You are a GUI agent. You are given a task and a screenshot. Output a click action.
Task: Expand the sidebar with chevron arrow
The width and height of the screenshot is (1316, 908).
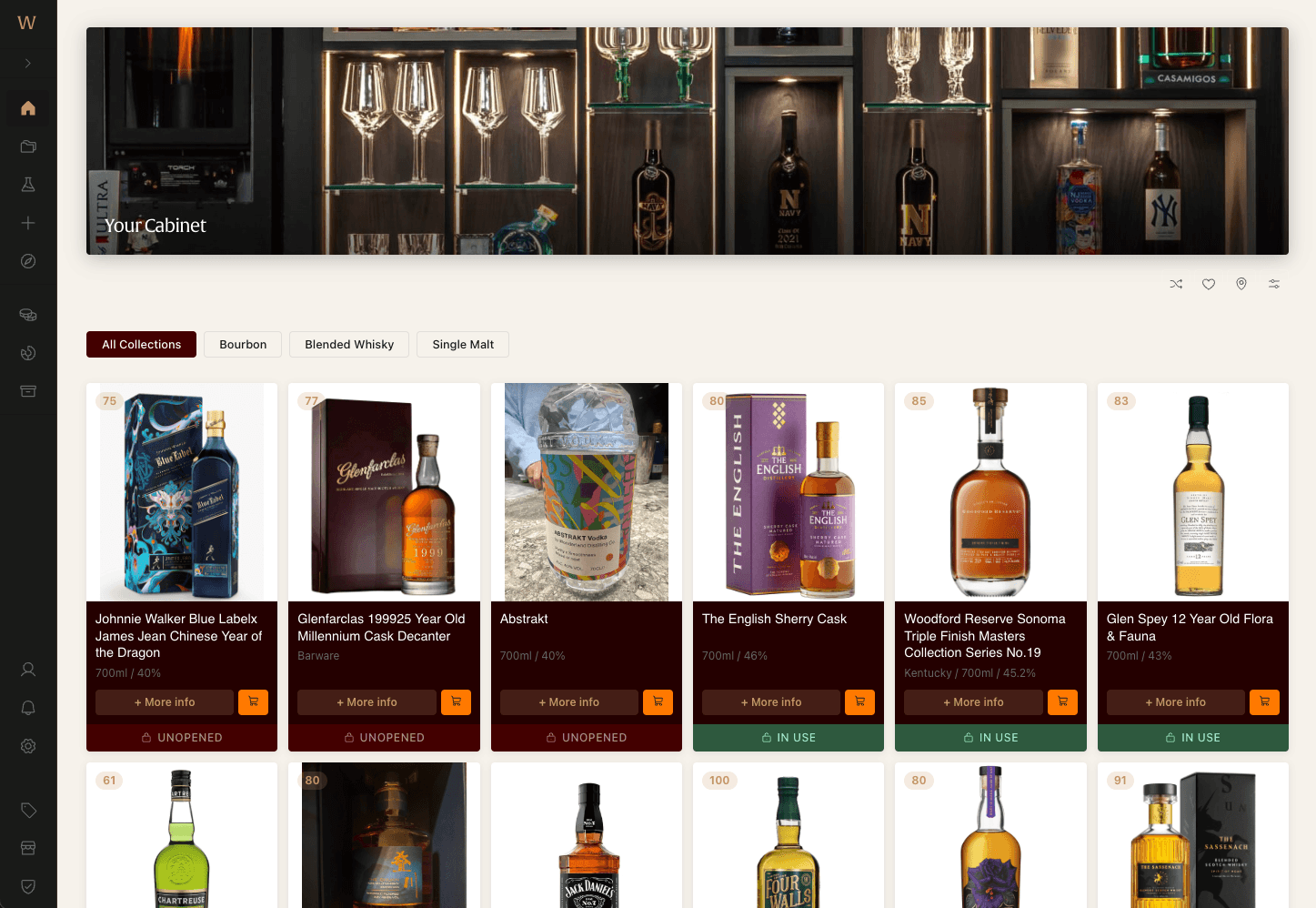pyautogui.click(x=28, y=64)
